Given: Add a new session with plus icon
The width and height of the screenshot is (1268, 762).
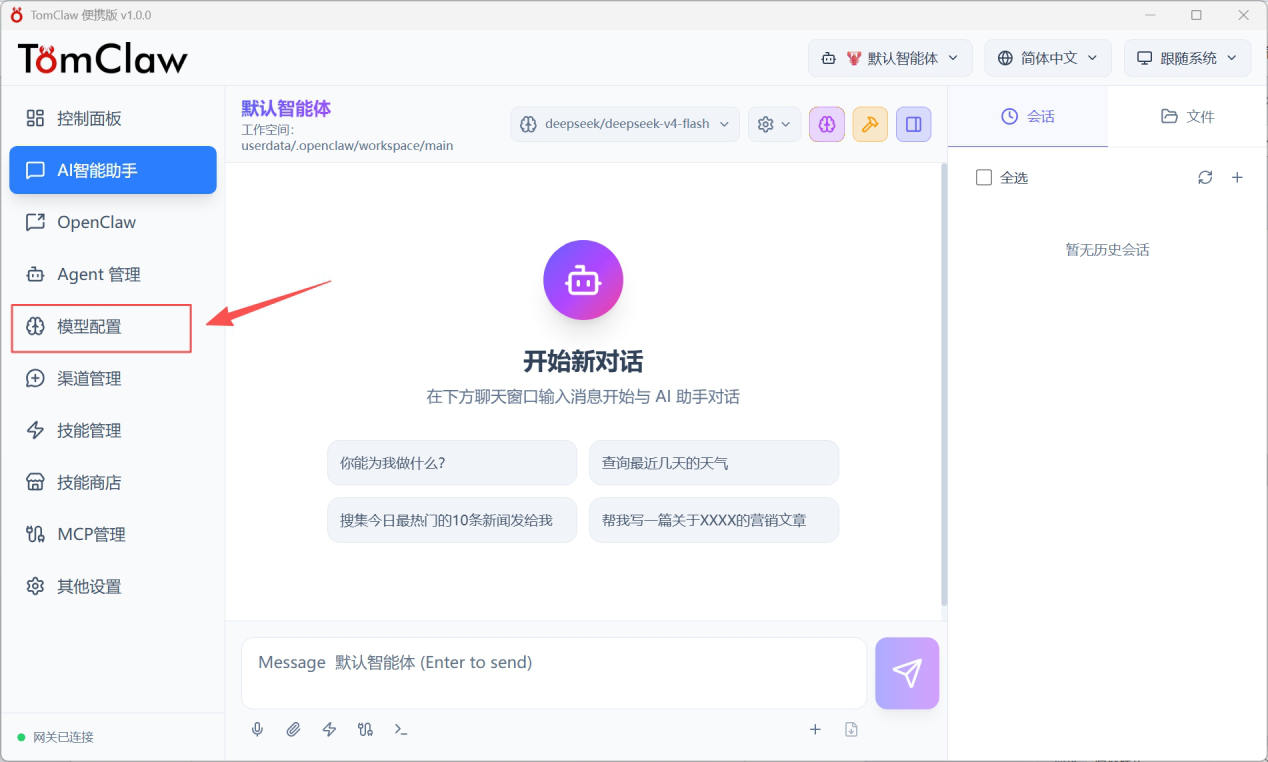Looking at the screenshot, I should tap(1237, 177).
